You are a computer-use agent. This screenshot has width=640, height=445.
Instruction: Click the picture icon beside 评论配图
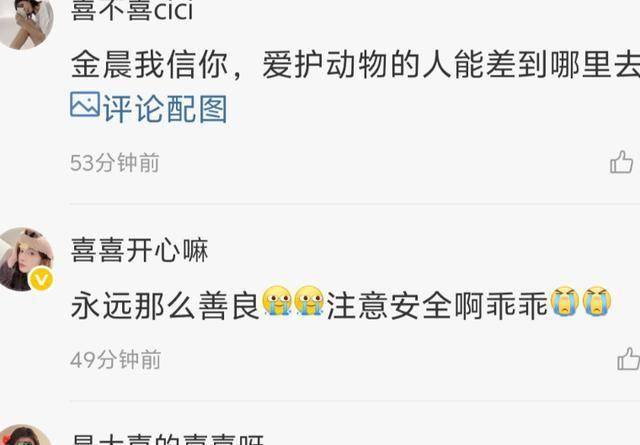(x=85, y=105)
